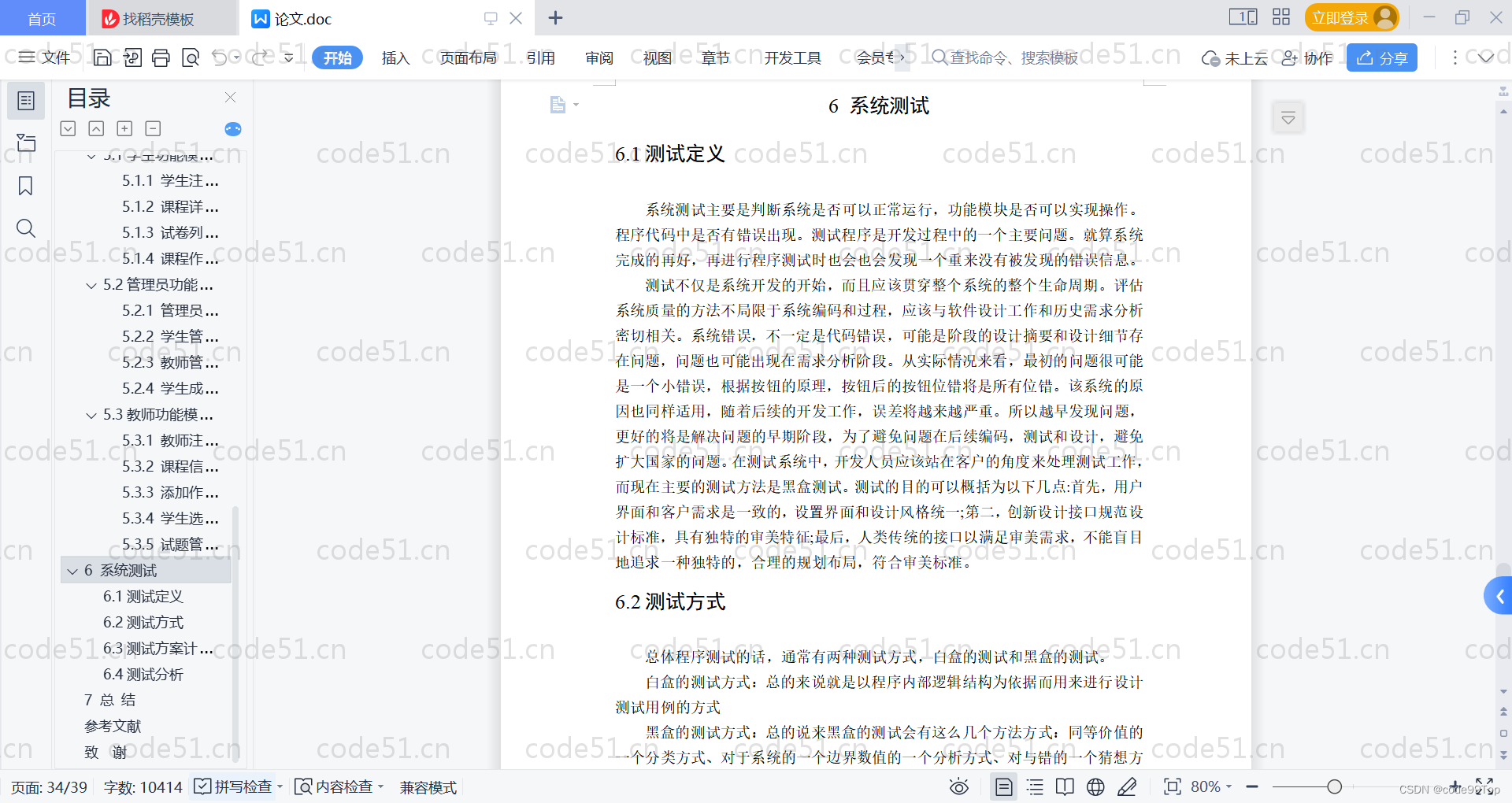The width and height of the screenshot is (1512, 803).
Task: Switch to reading mode view
Action: coord(1065,786)
